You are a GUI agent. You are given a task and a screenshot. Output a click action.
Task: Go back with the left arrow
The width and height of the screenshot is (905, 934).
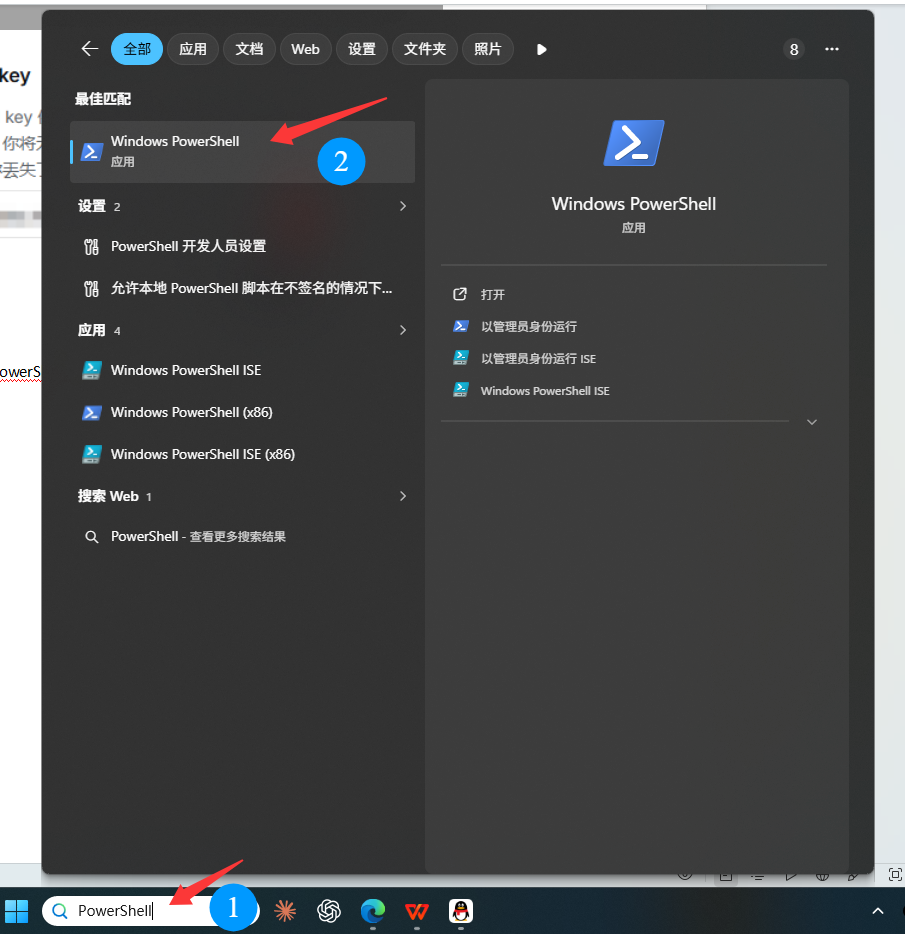[90, 49]
